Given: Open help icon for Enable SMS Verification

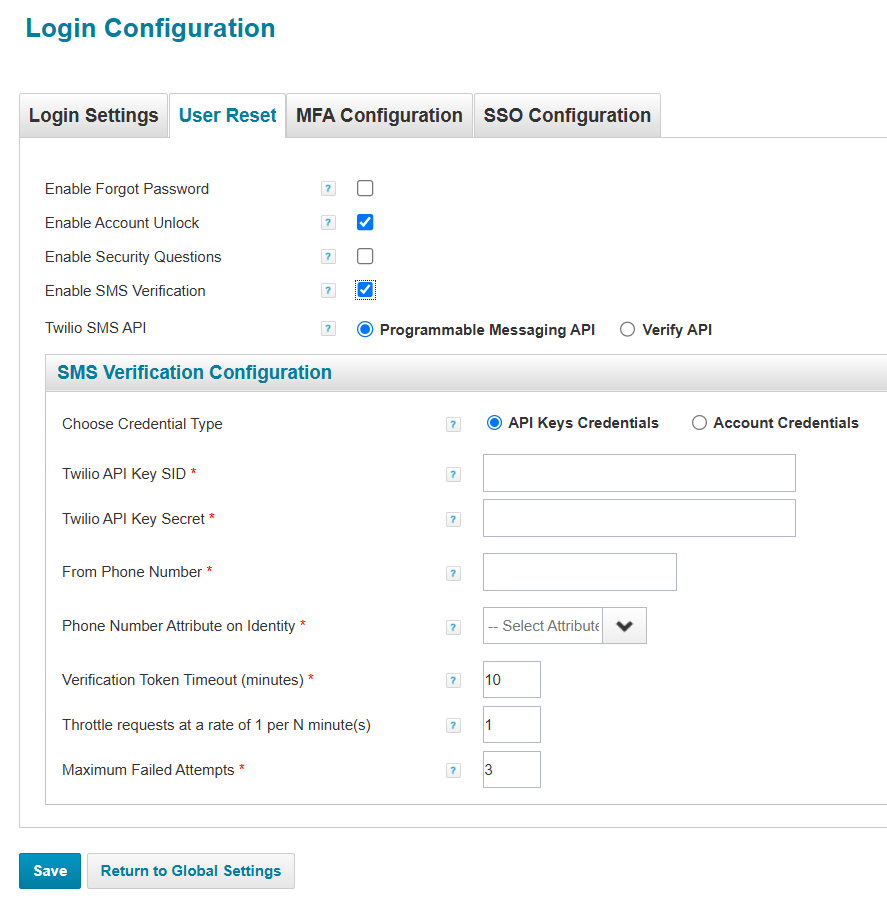Looking at the screenshot, I should (328, 290).
